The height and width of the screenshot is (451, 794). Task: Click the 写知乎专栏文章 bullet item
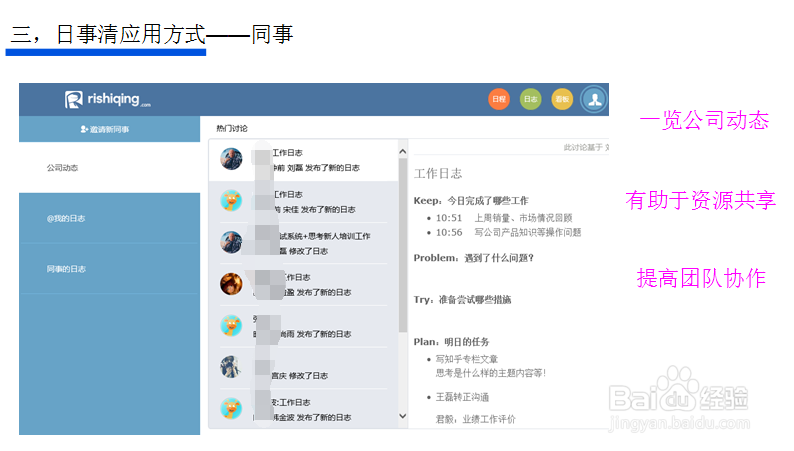[467, 359]
